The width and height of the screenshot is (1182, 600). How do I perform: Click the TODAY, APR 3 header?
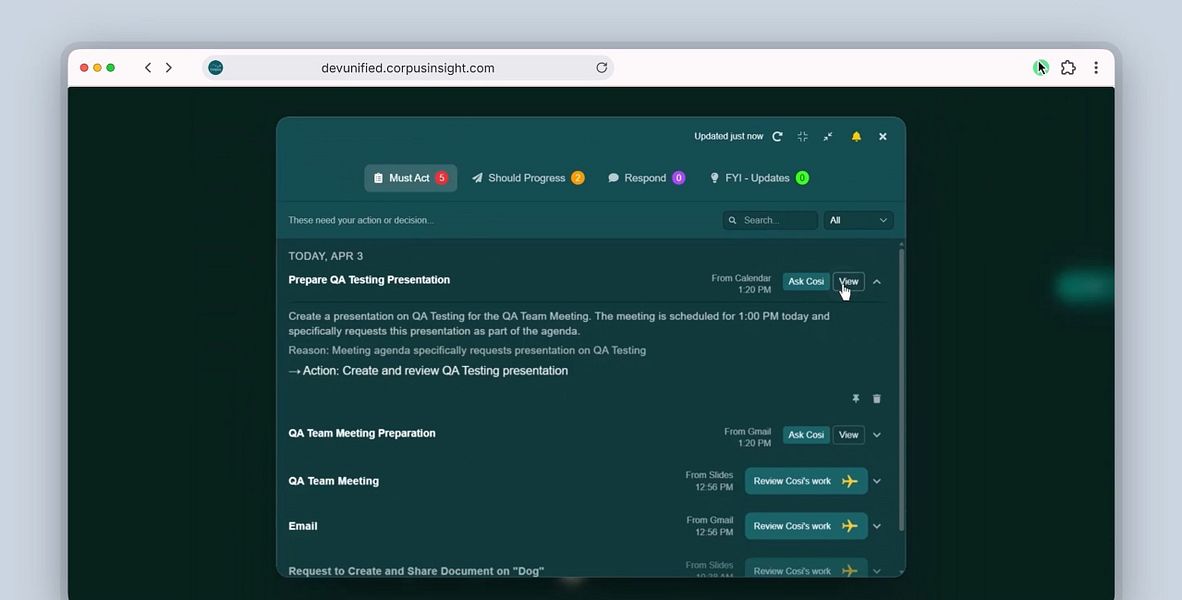click(x=326, y=256)
